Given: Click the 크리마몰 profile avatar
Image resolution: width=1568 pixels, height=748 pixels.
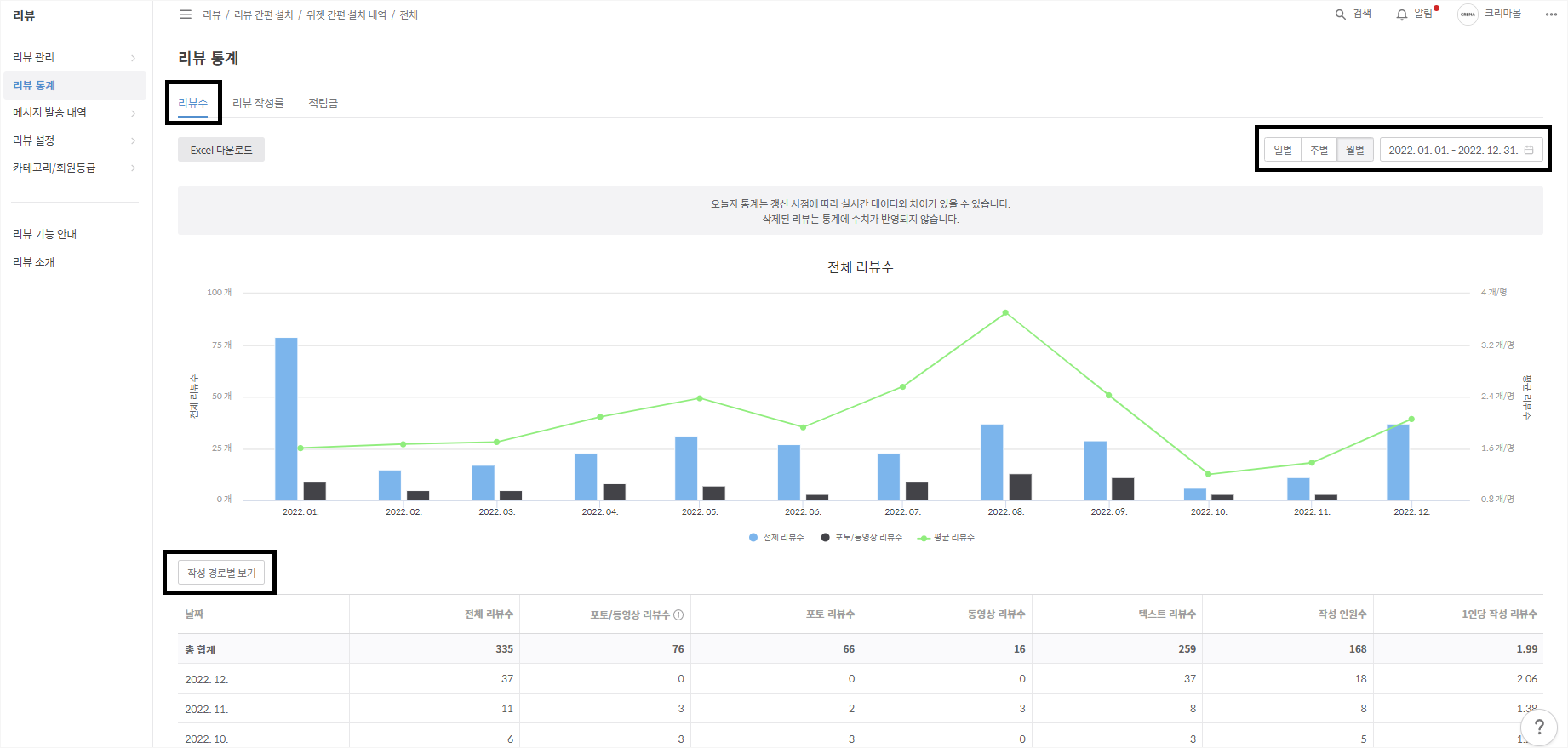Looking at the screenshot, I should click(x=1468, y=14).
